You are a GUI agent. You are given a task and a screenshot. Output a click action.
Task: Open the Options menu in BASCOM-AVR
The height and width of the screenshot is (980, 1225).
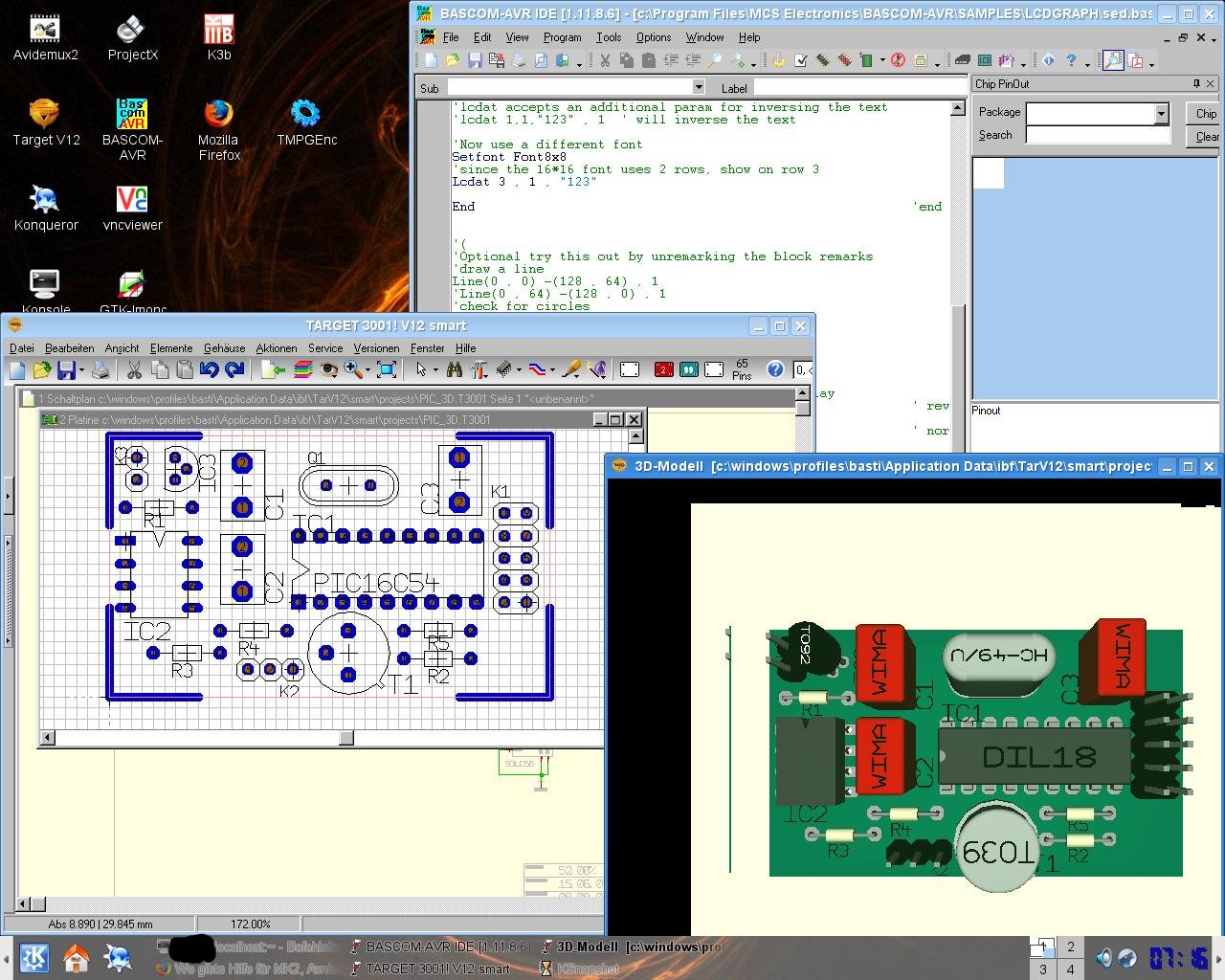653,37
